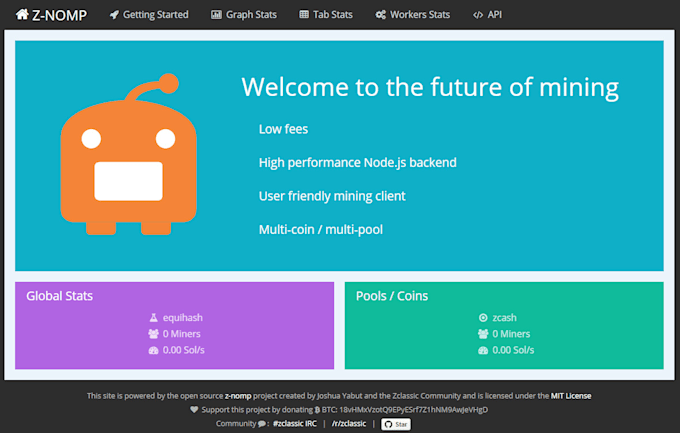Click the miners group icon in Pools / Coins

[483, 334]
